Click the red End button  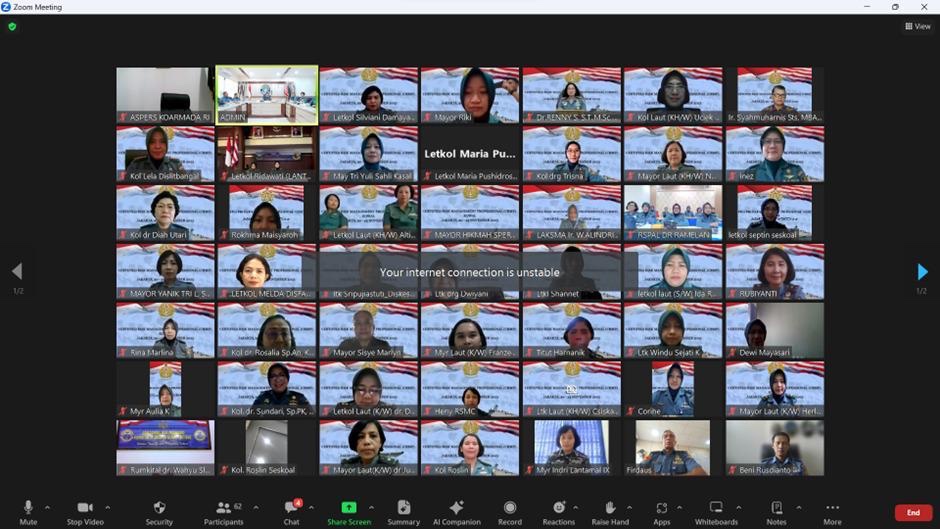tap(913, 513)
